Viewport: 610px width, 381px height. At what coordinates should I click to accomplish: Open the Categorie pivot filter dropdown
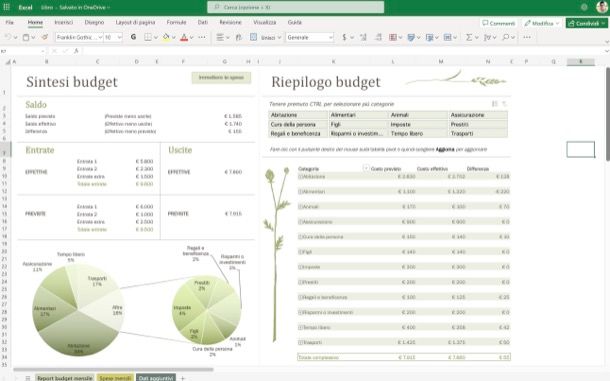click(x=366, y=169)
